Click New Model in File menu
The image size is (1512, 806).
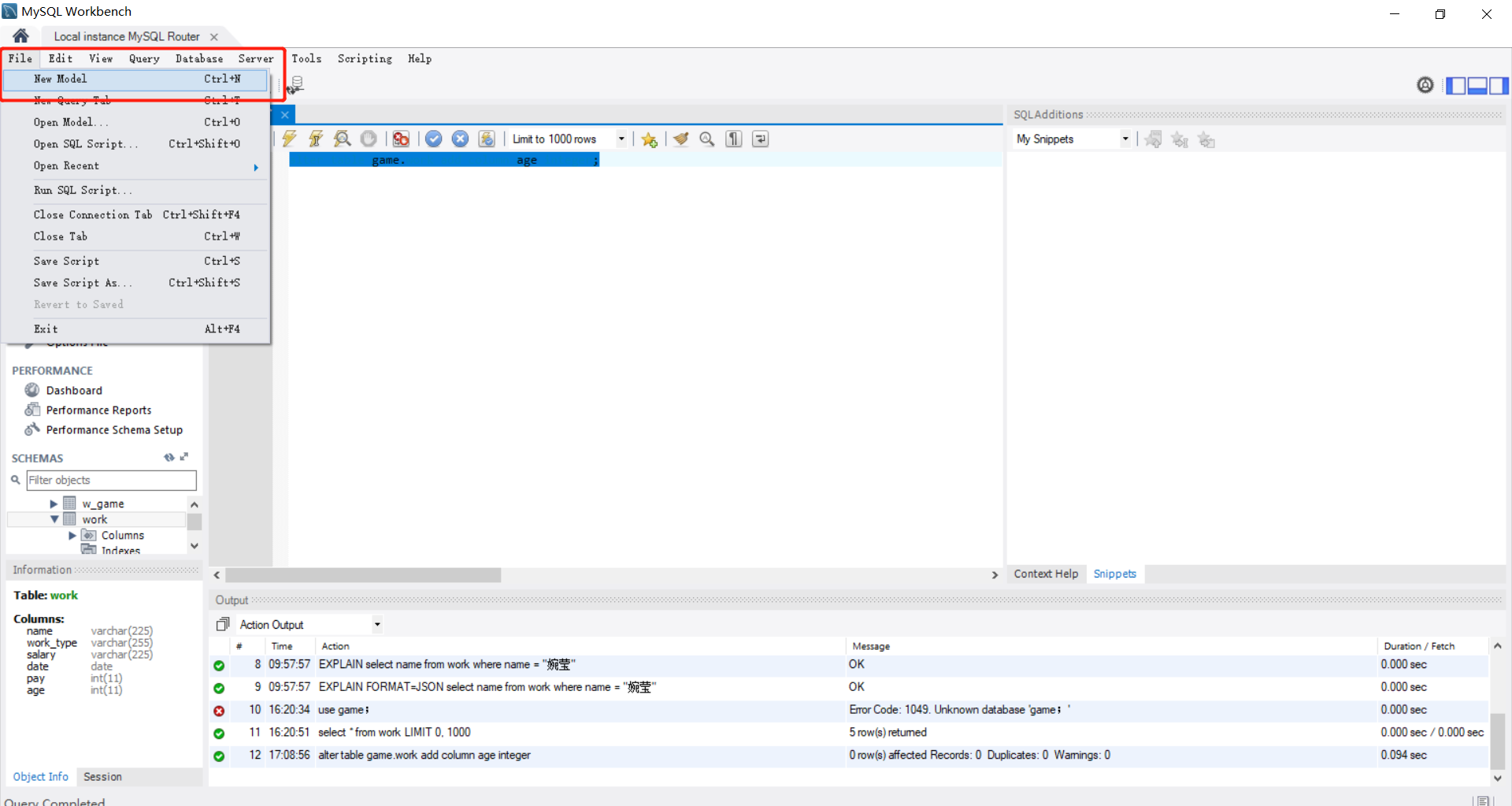pos(135,79)
